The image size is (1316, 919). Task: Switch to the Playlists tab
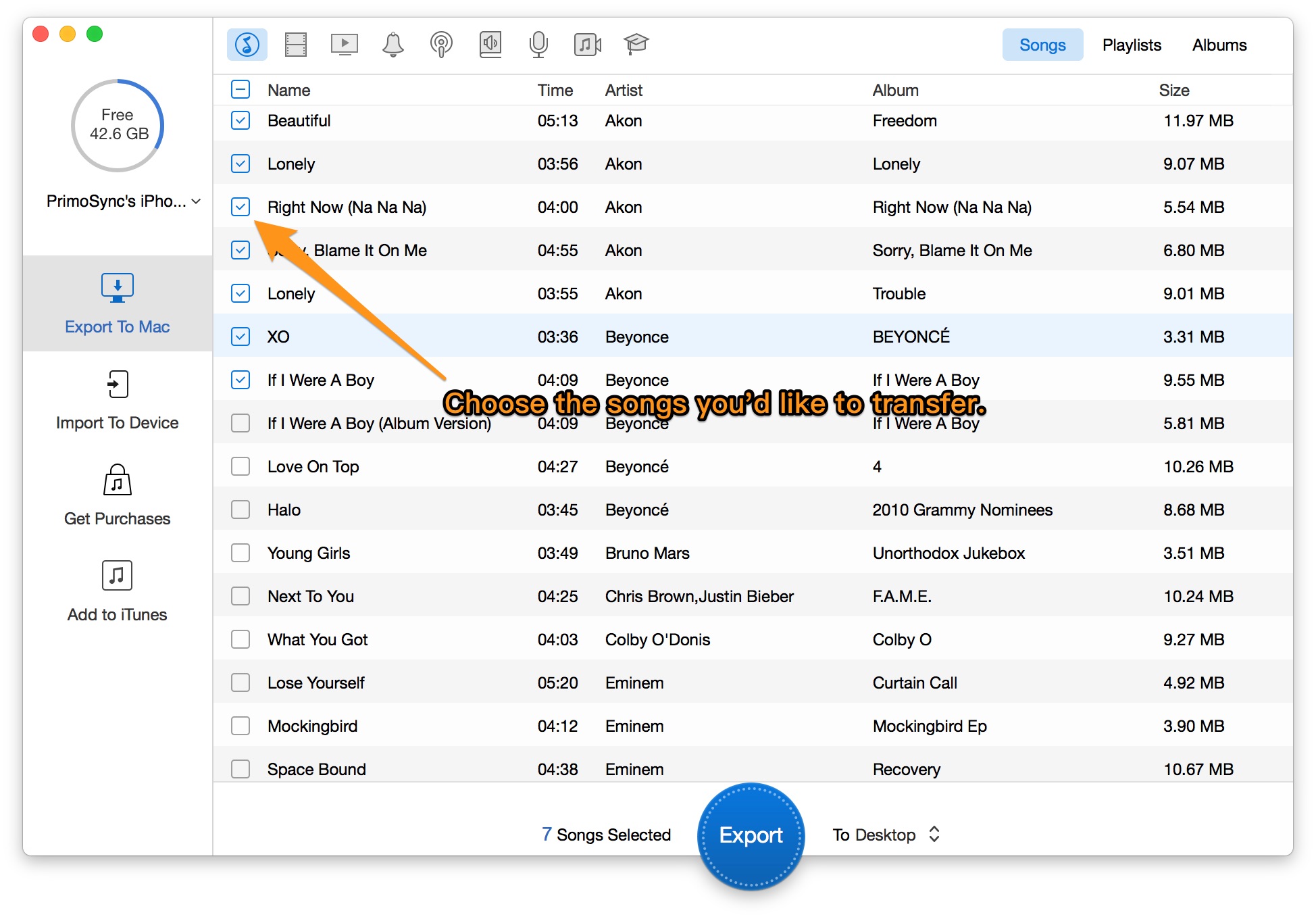tap(1132, 45)
